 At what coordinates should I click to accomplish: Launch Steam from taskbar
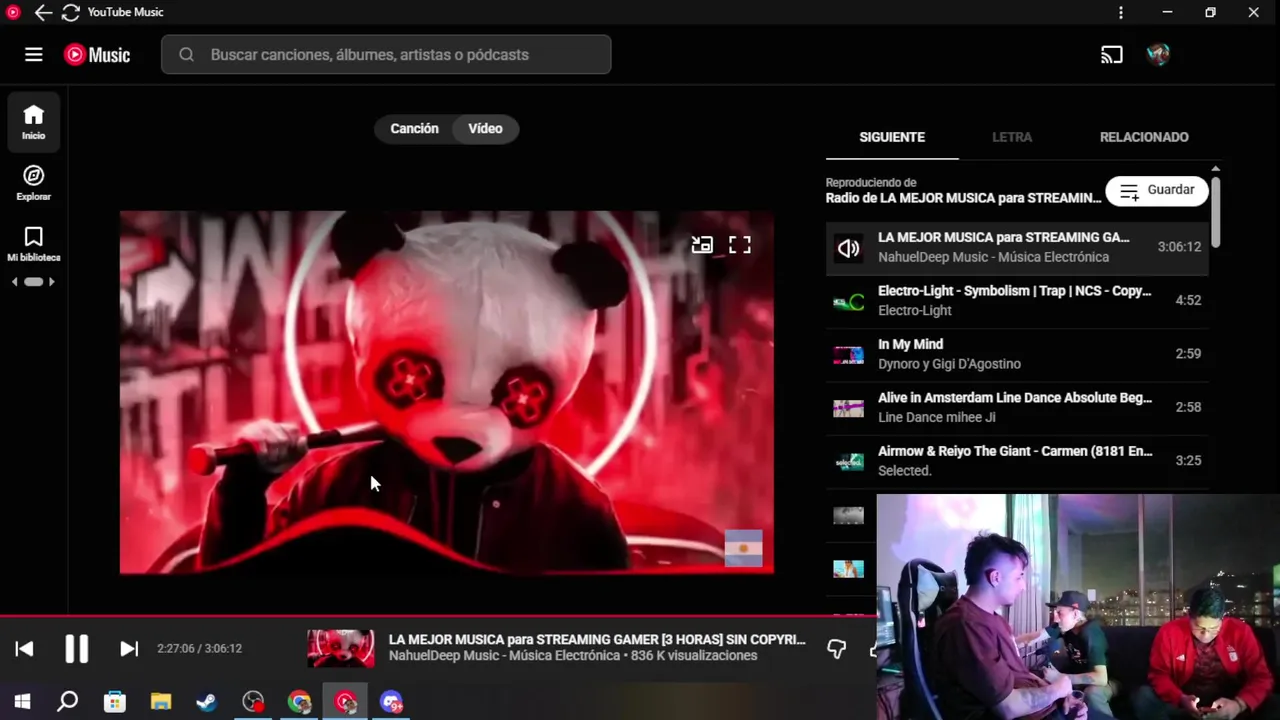(x=207, y=702)
